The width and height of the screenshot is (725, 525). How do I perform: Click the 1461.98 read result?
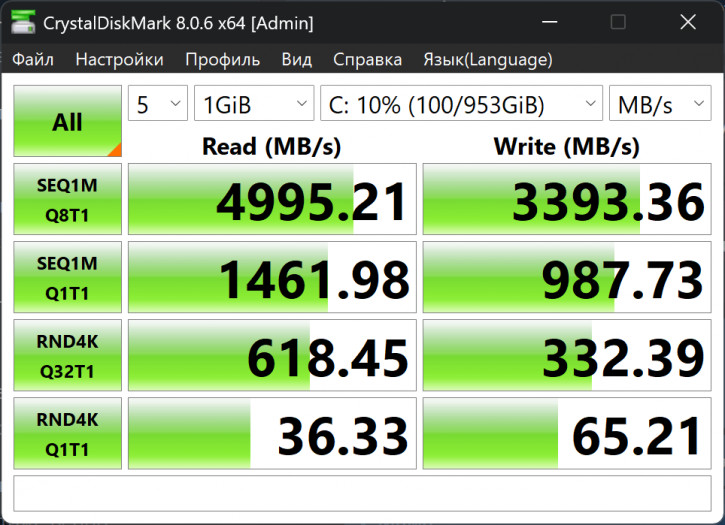click(x=272, y=277)
